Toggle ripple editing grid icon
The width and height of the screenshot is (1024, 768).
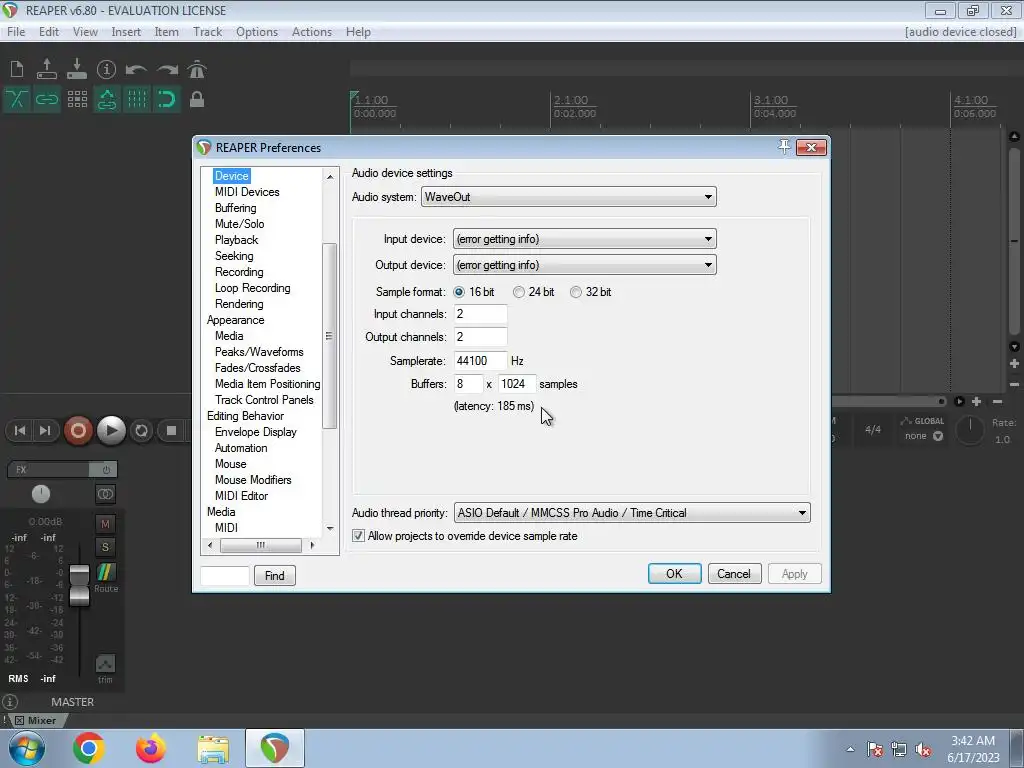click(x=77, y=99)
